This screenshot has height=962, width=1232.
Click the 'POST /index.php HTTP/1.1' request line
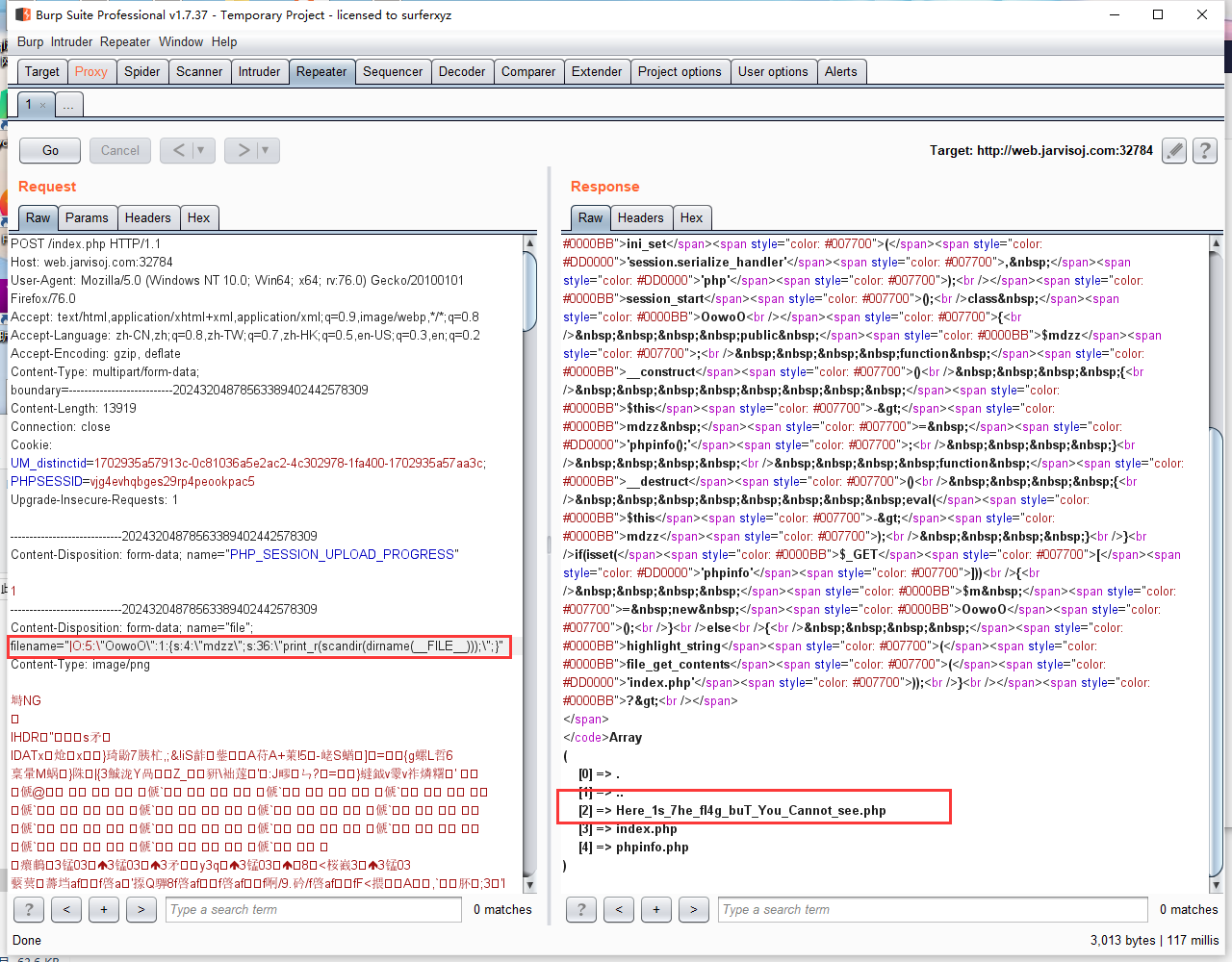(86, 243)
